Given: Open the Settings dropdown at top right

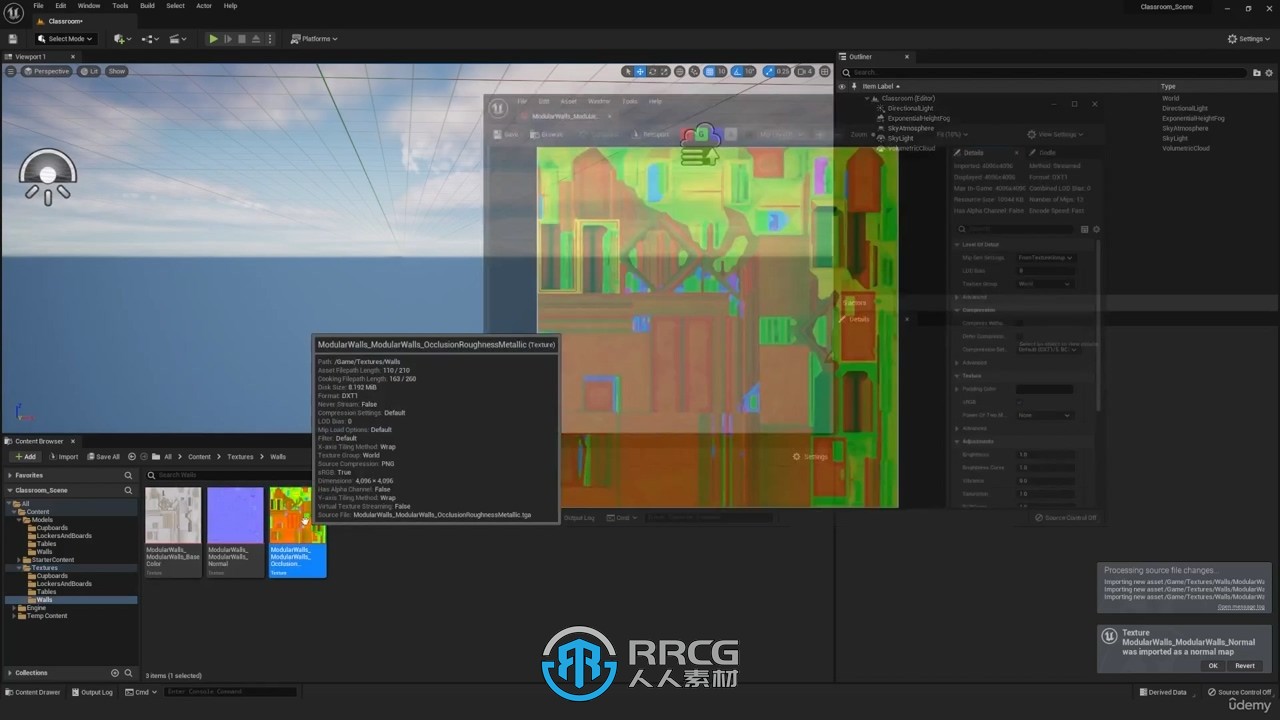Looking at the screenshot, I should 1250,39.
